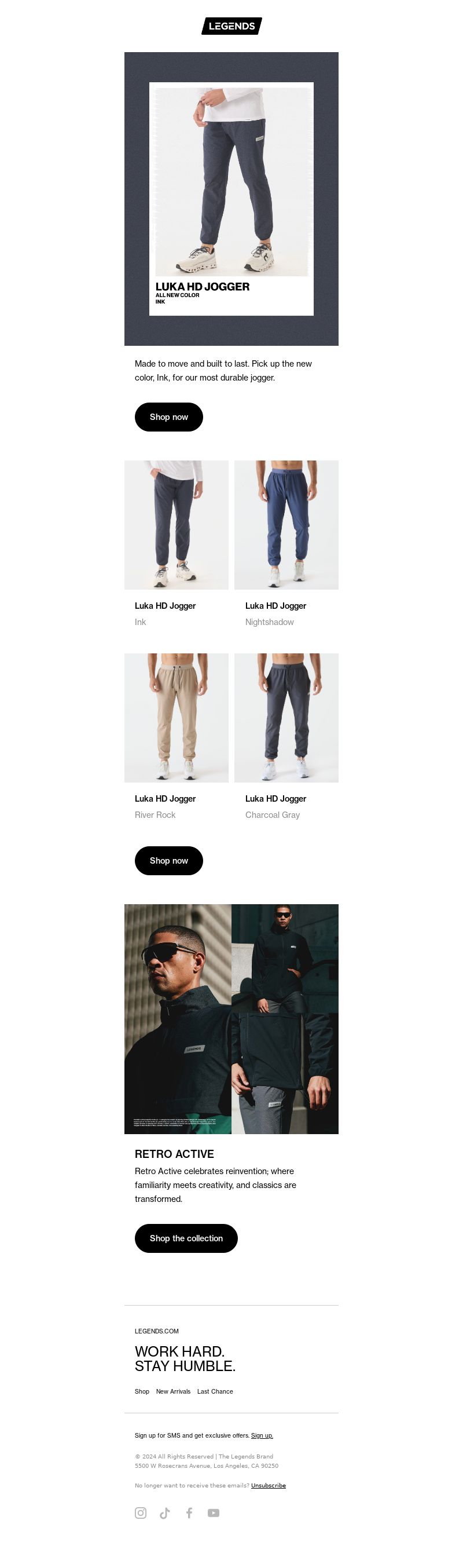
Task: Click the Legends logo at top
Action: [x=232, y=26]
